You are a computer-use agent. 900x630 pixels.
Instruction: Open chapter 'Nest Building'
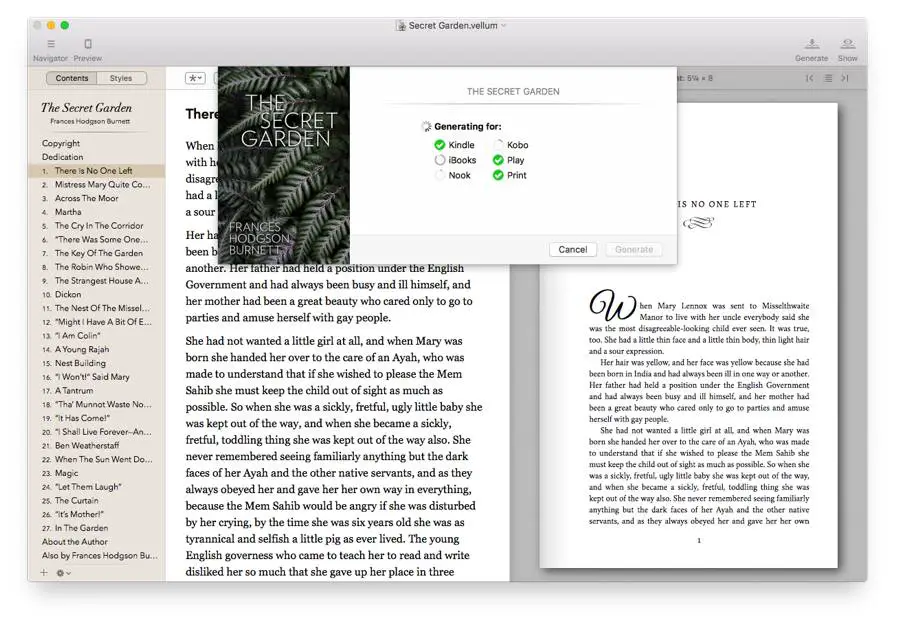(96, 363)
